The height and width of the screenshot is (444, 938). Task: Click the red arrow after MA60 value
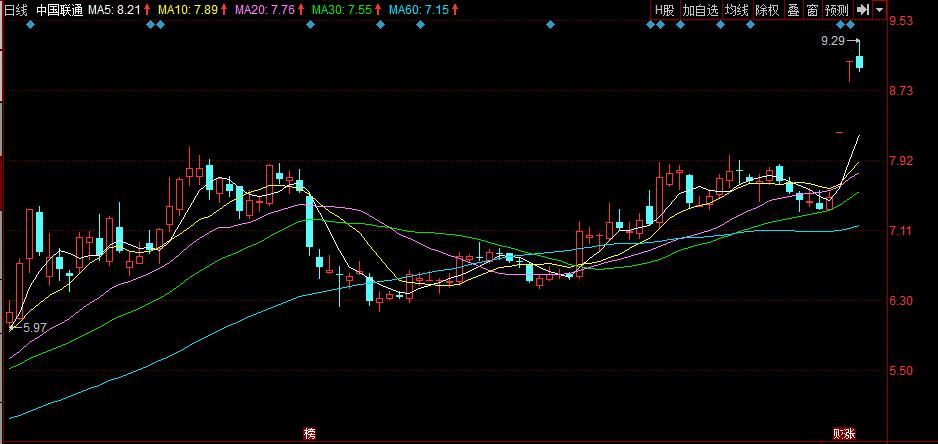click(456, 10)
